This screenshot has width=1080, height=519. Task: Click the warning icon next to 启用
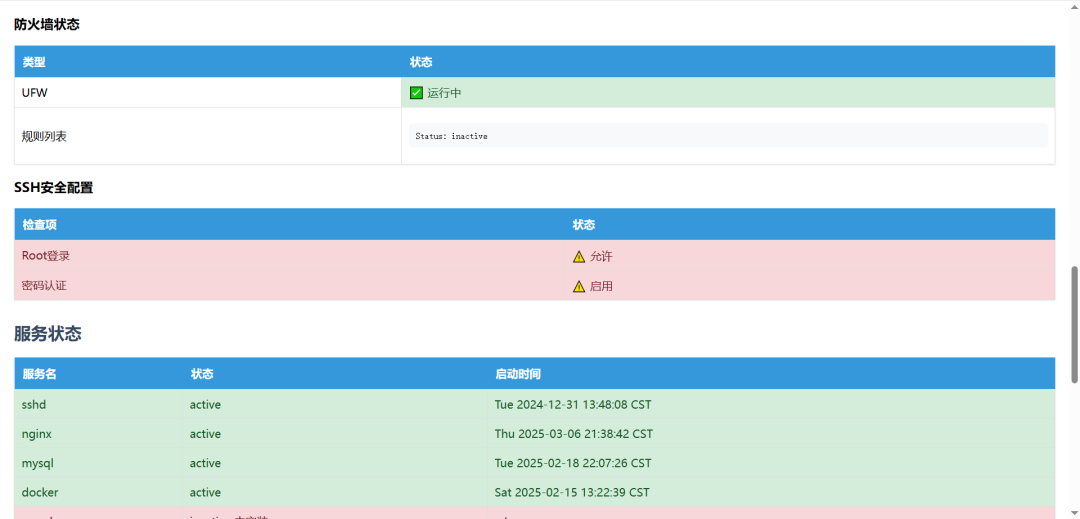pos(579,287)
